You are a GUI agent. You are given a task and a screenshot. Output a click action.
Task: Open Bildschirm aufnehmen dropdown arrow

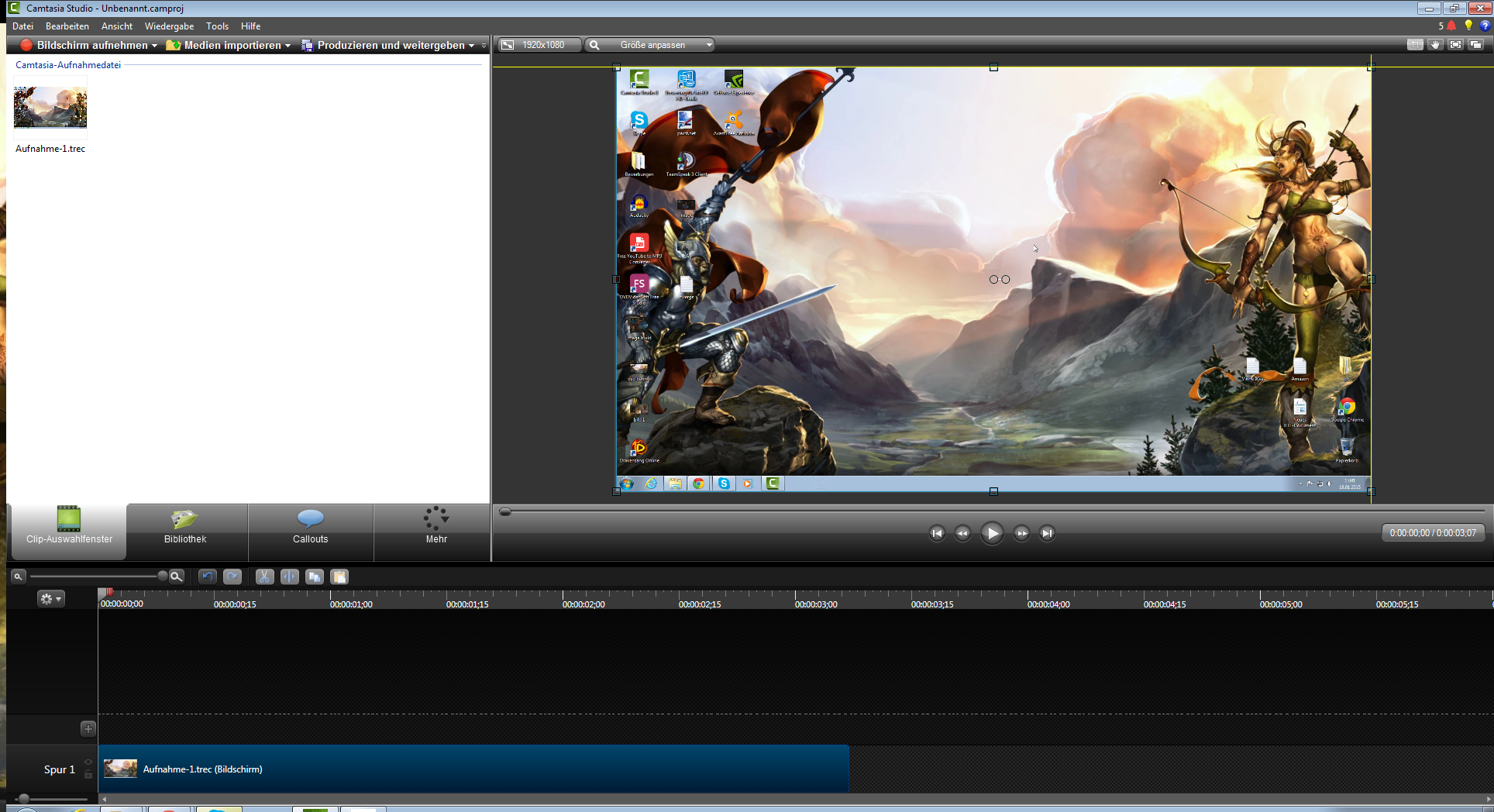(x=154, y=46)
